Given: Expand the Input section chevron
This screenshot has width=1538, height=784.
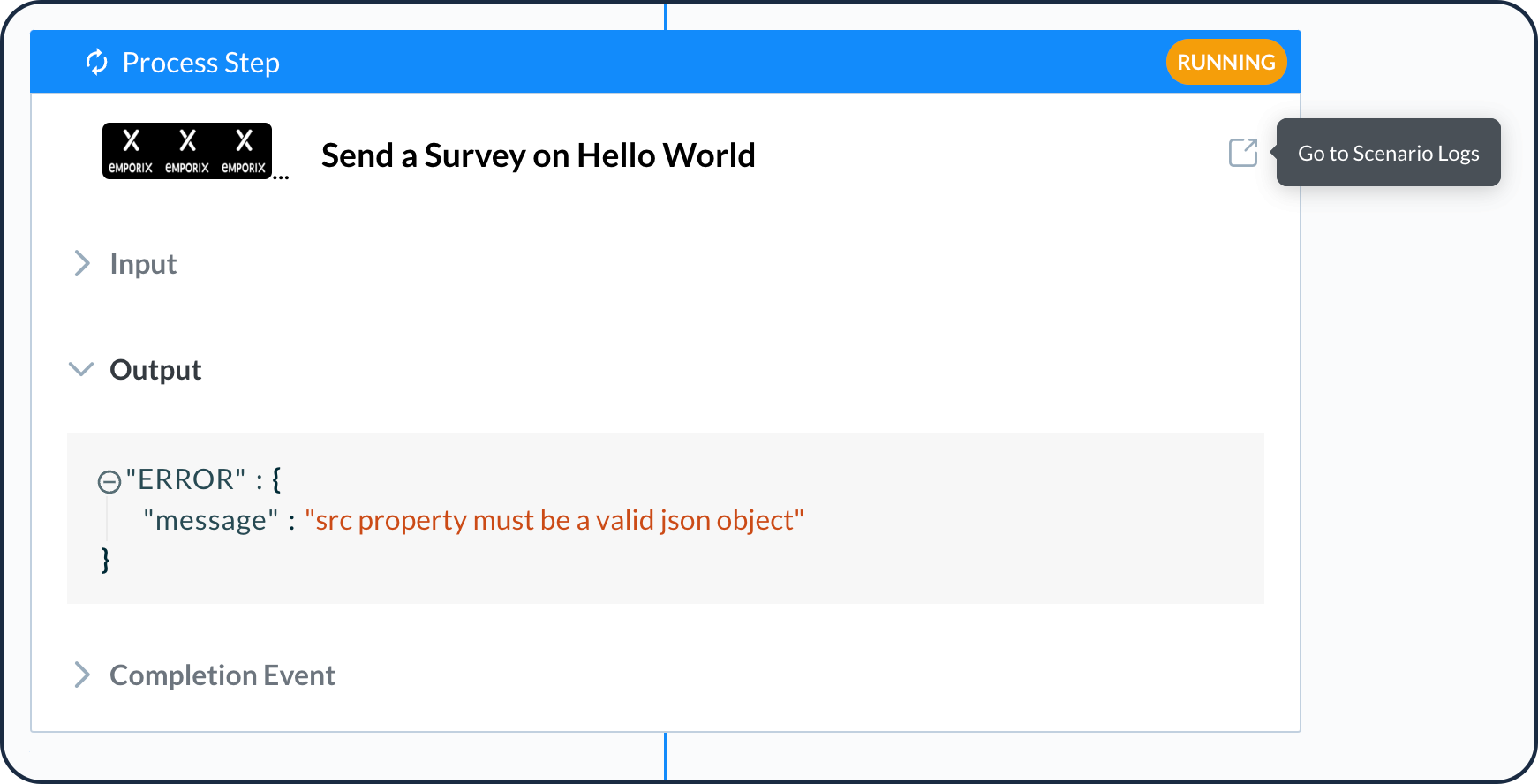Looking at the screenshot, I should tap(82, 263).
